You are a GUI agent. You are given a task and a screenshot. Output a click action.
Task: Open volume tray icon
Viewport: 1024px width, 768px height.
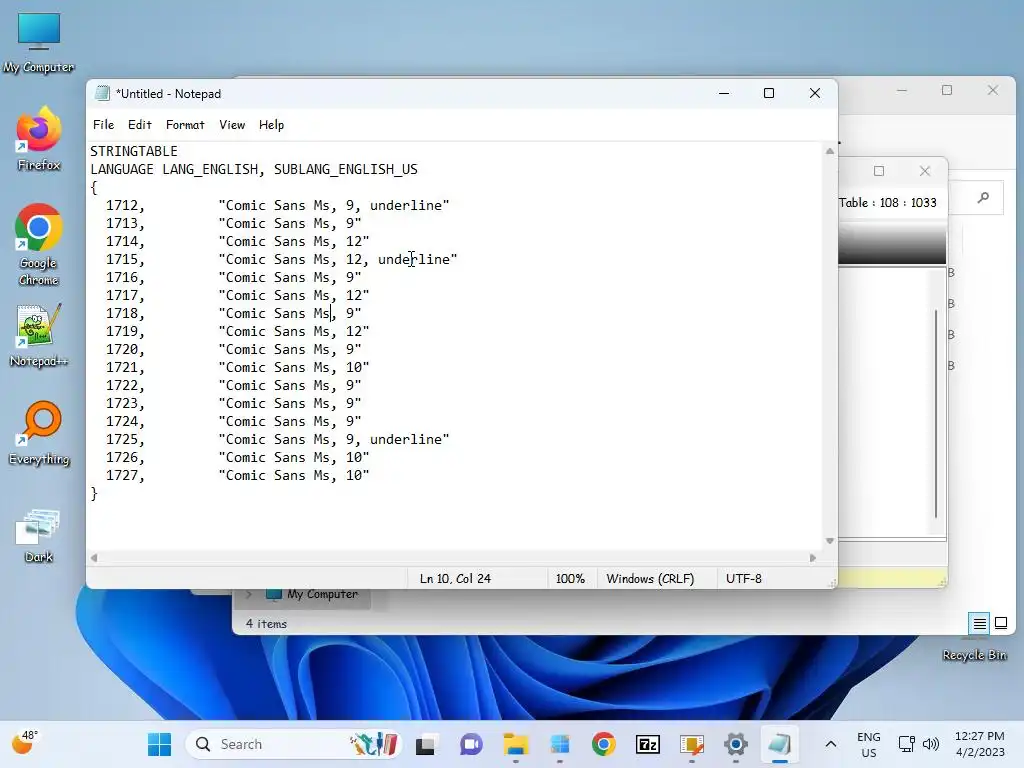pyautogui.click(x=931, y=744)
